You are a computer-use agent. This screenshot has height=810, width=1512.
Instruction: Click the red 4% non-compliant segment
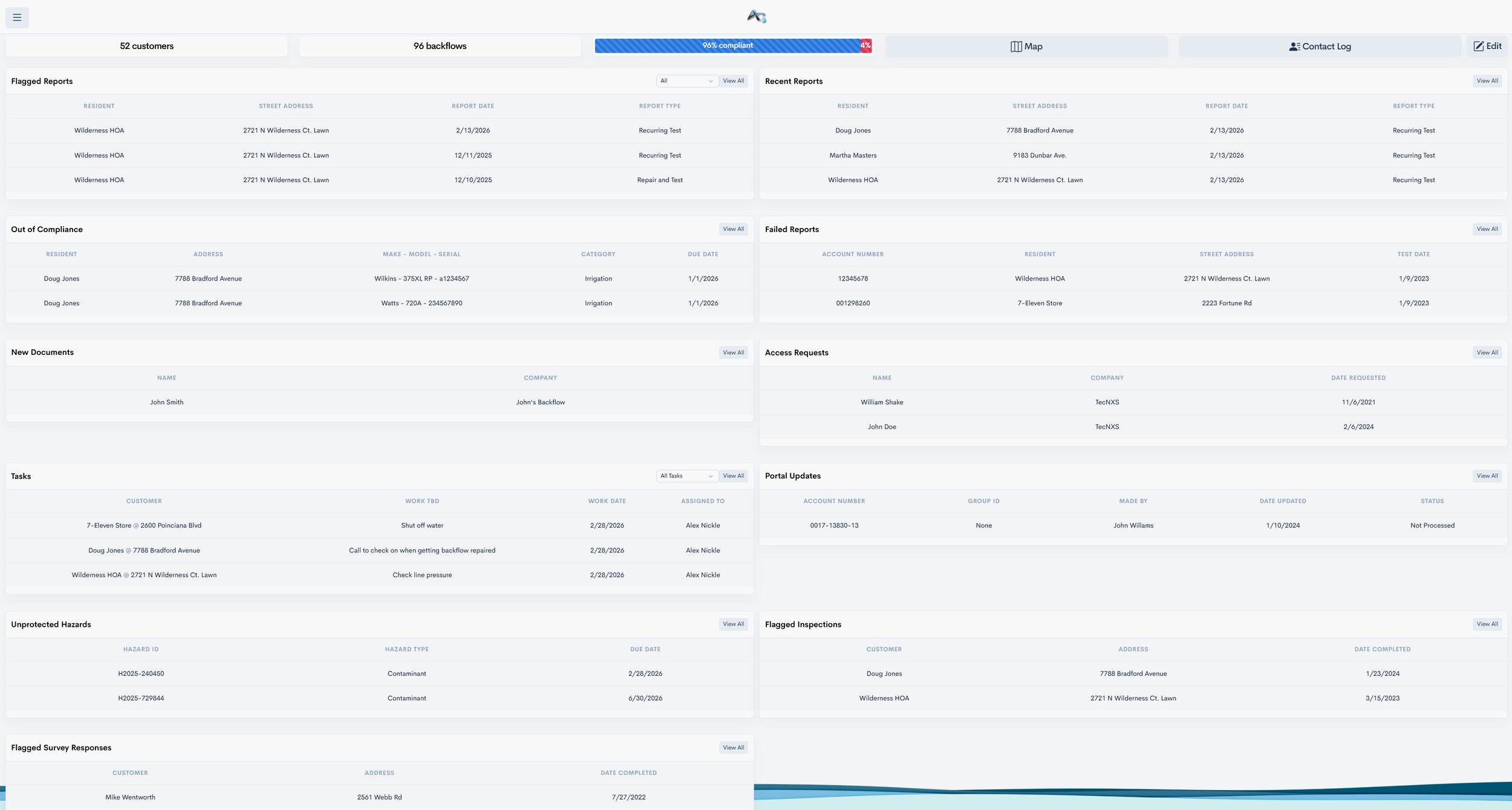pyautogui.click(x=865, y=46)
